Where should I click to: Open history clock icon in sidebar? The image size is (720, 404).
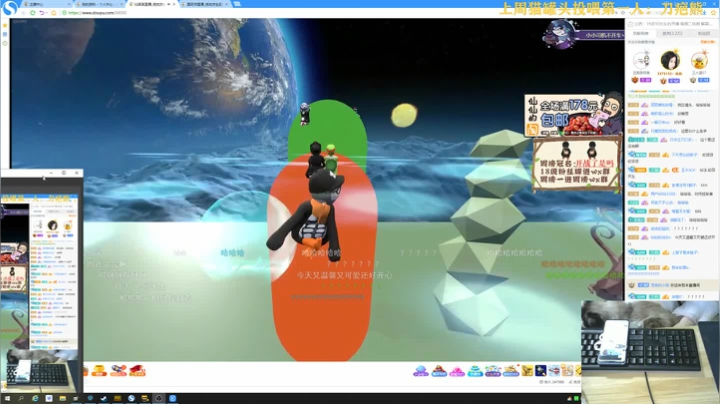[x=5, y=43]
